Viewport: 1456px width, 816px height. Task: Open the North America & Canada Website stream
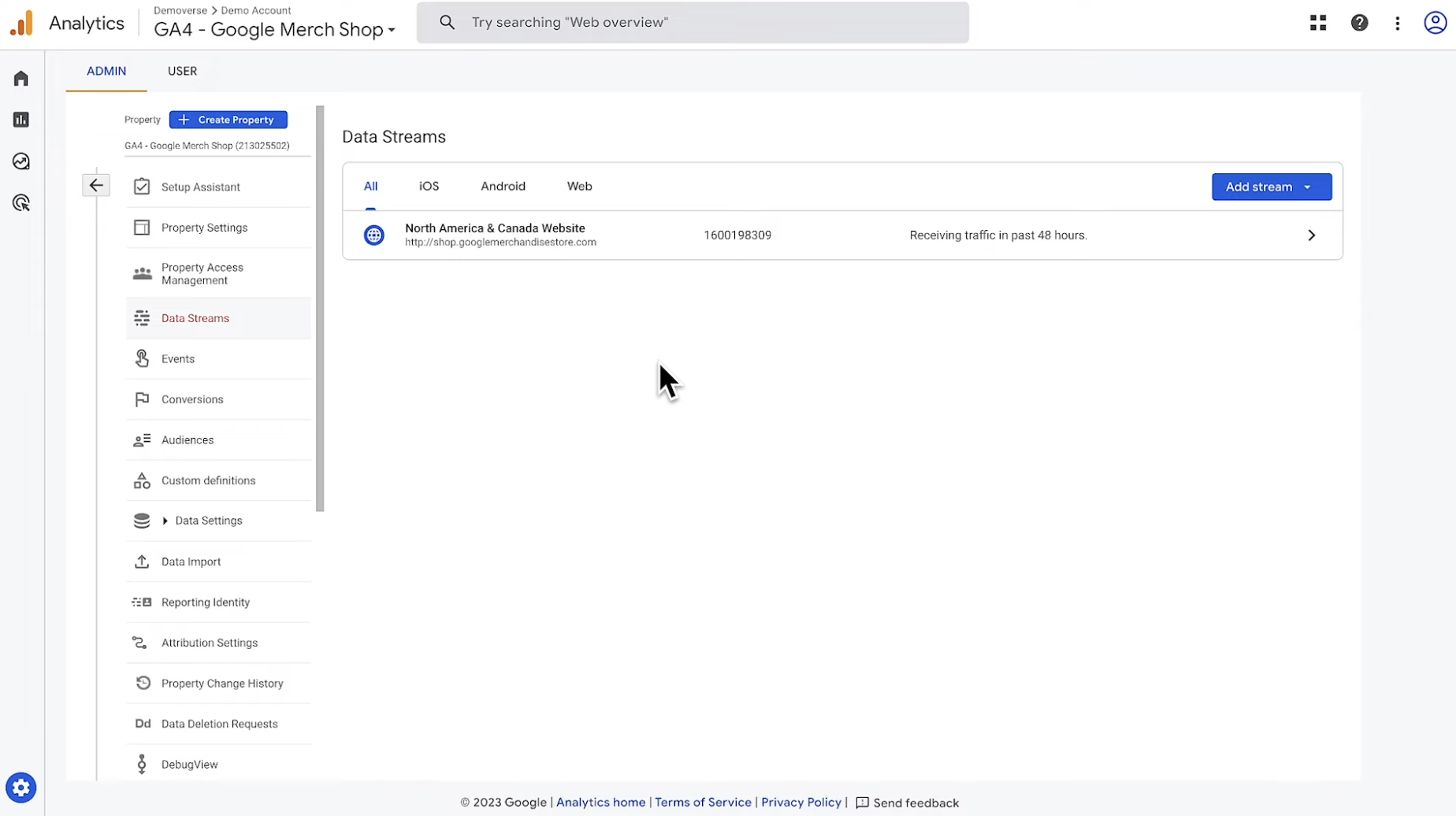click(842, 235)
